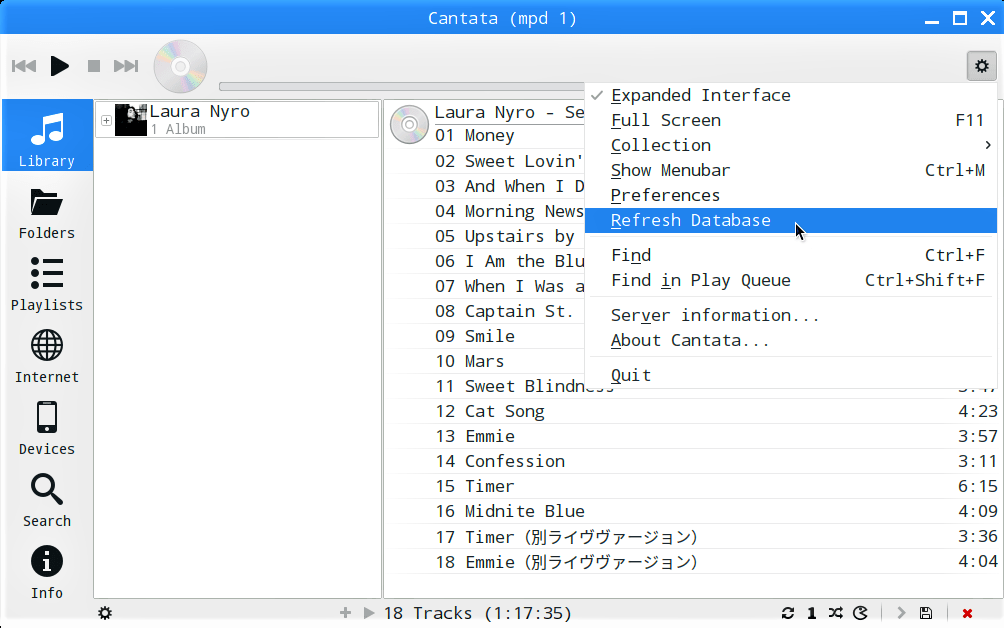Viewport: 1004px width, 628px height.
Task: Click the grayed forward arrow in status bar
Action: tap(901, 613)
